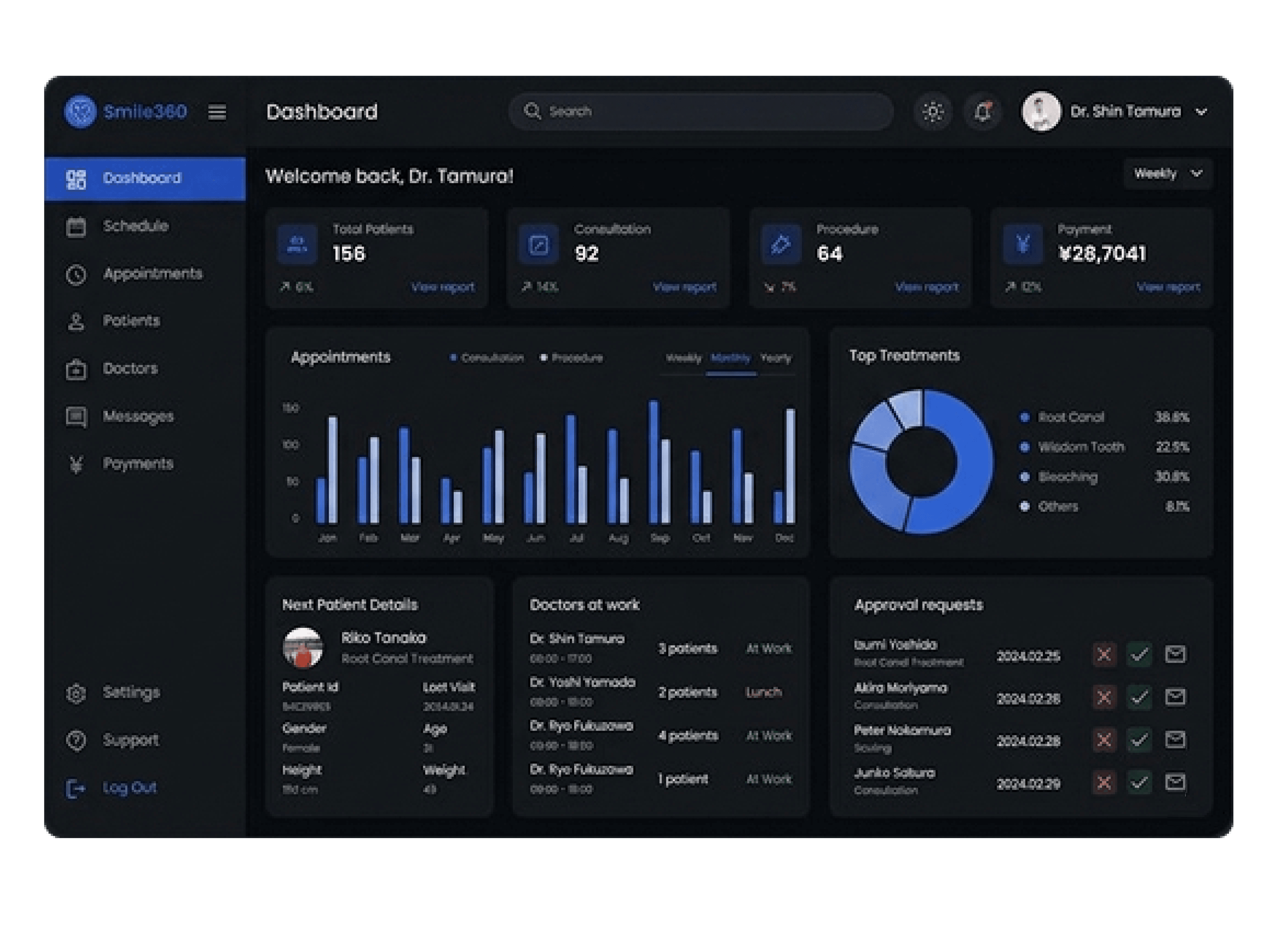
Task: Switch Appointments chart to Weekly tab
Action: tap(683, 359)
